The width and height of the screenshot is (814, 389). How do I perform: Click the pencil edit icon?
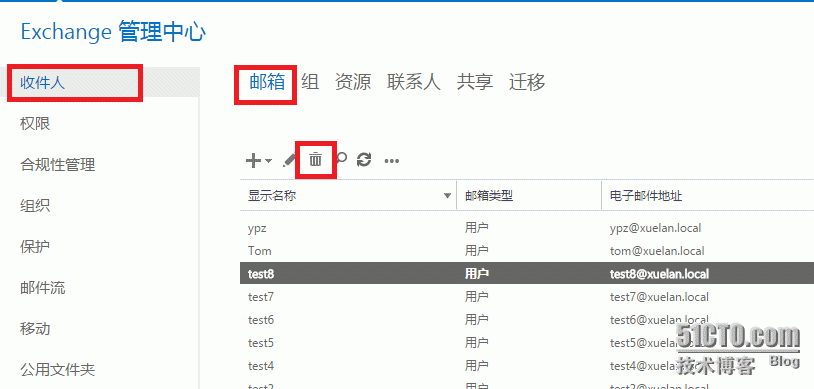pyautogui.click(x=289, y=160)
